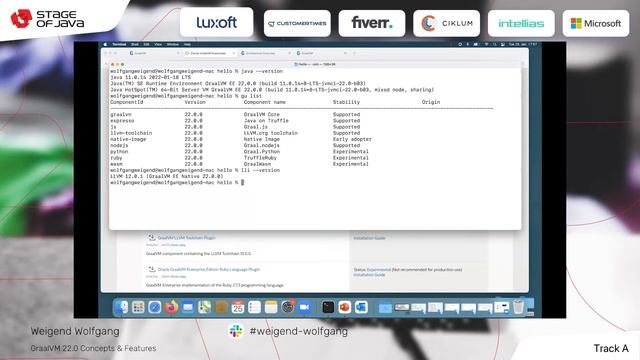The image size is (640, 360).
Task: Switch to Terminal via Dock icon
Action: 328,307
